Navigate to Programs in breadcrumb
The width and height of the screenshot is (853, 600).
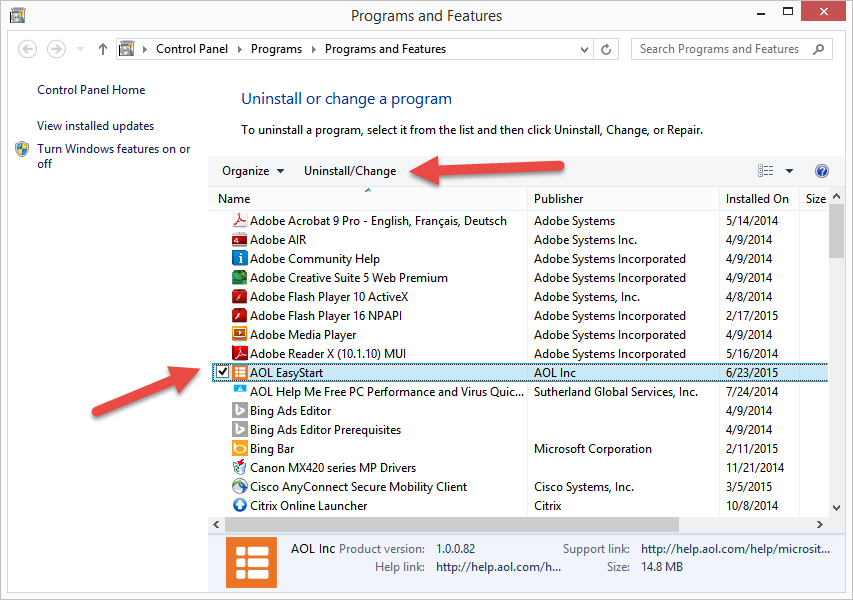click(276, 50)
